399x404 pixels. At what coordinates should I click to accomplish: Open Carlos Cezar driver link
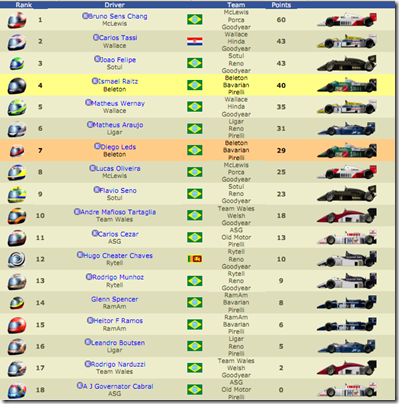click(118, 234)
